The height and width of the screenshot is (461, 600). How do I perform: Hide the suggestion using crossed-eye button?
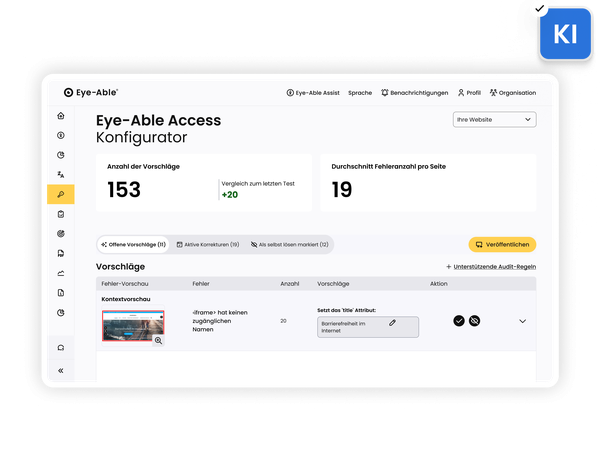tap(475, 321)
